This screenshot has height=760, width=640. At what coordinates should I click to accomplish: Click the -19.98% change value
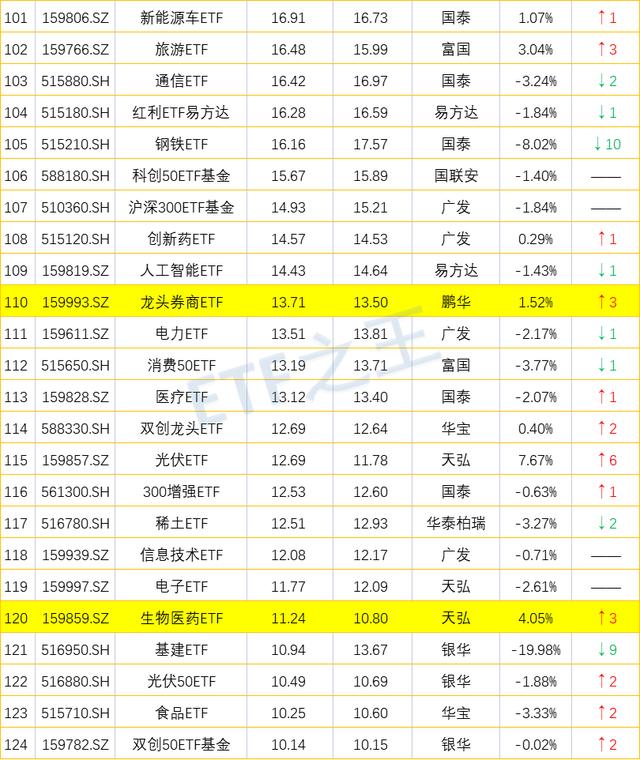pos(536,649)
